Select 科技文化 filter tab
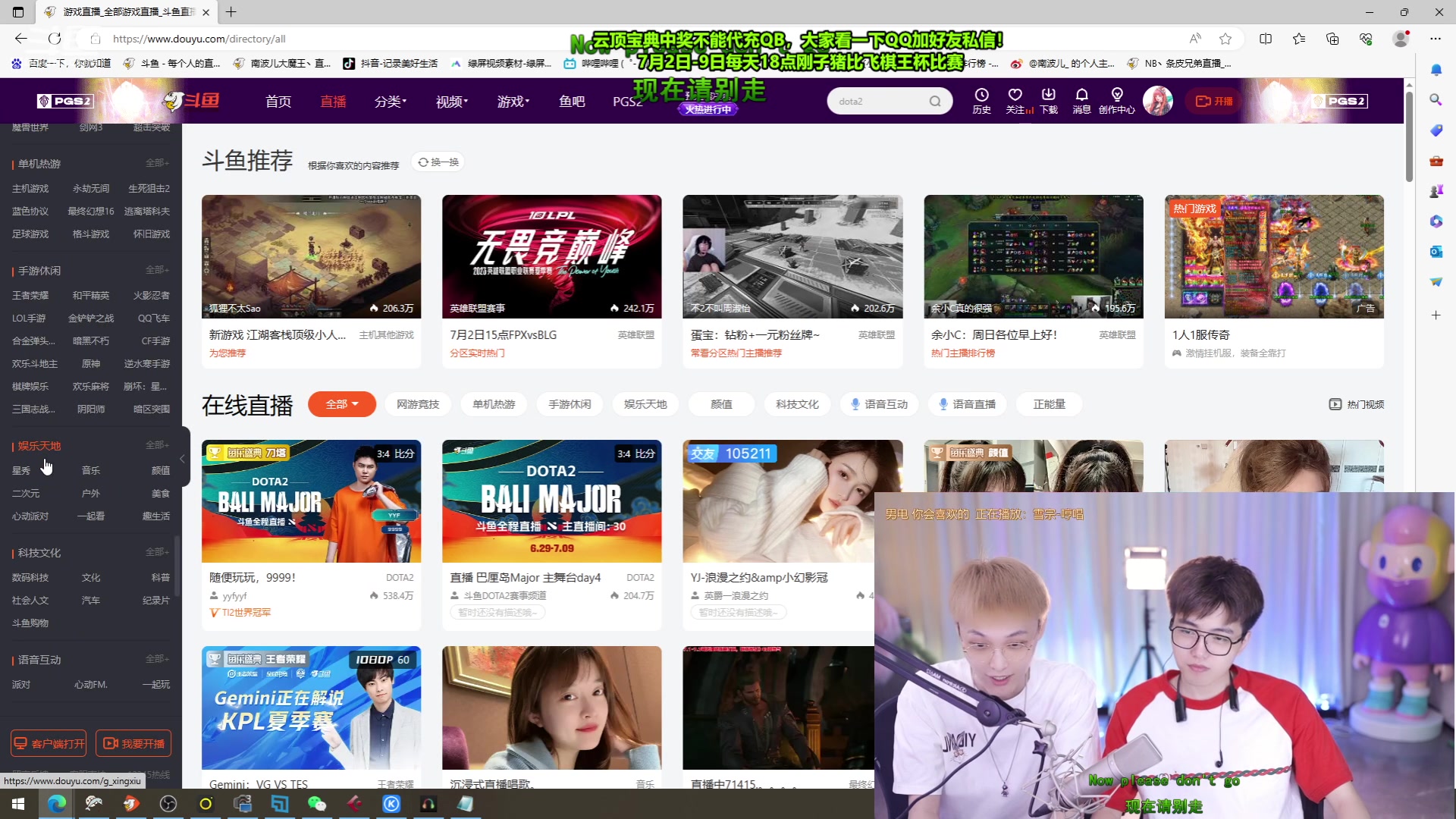This screenshot has width=1456, height=819. 797,404
